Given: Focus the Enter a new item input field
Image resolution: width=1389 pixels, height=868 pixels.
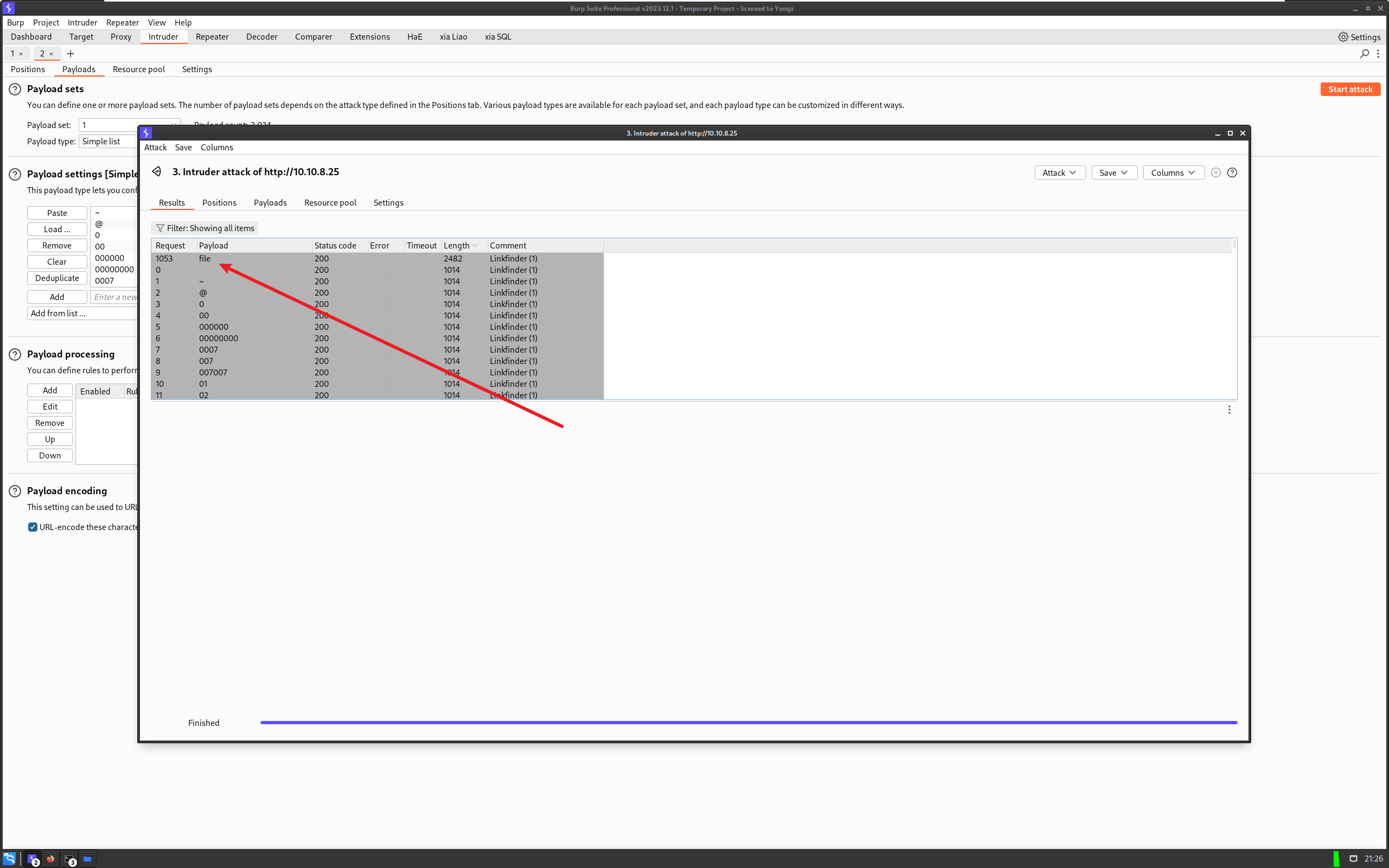Looking at the screenshot, I should 114,297.
